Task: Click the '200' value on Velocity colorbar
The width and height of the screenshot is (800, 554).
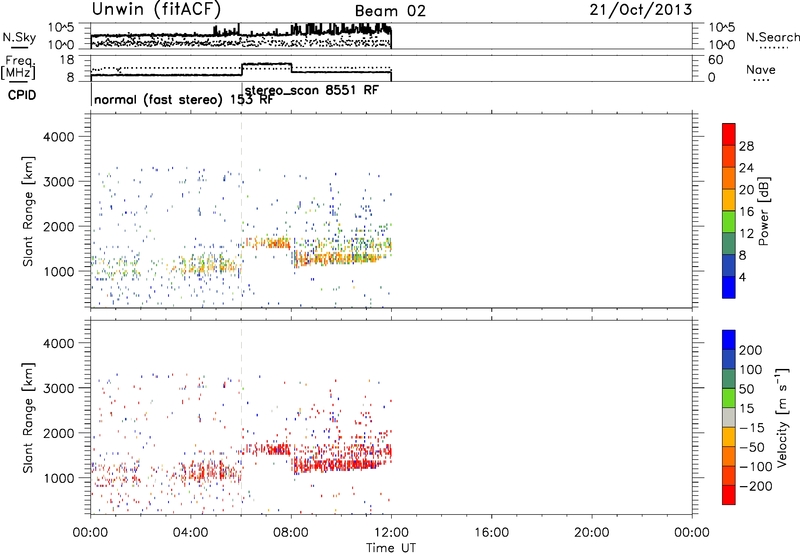Action: click(751, 350)
